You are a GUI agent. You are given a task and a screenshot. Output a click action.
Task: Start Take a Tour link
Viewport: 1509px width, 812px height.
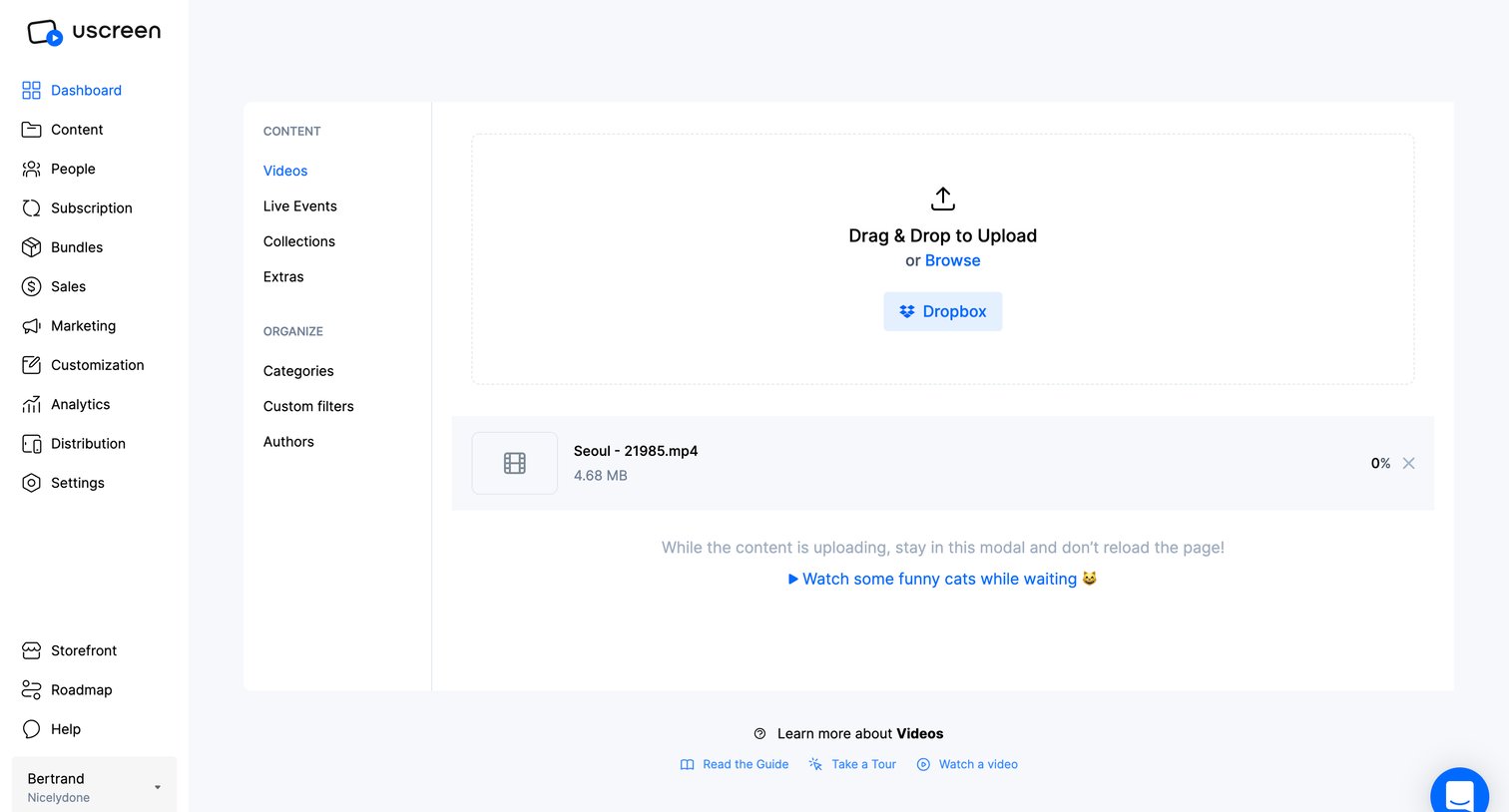pyautogui.click(x=852, y=764)
